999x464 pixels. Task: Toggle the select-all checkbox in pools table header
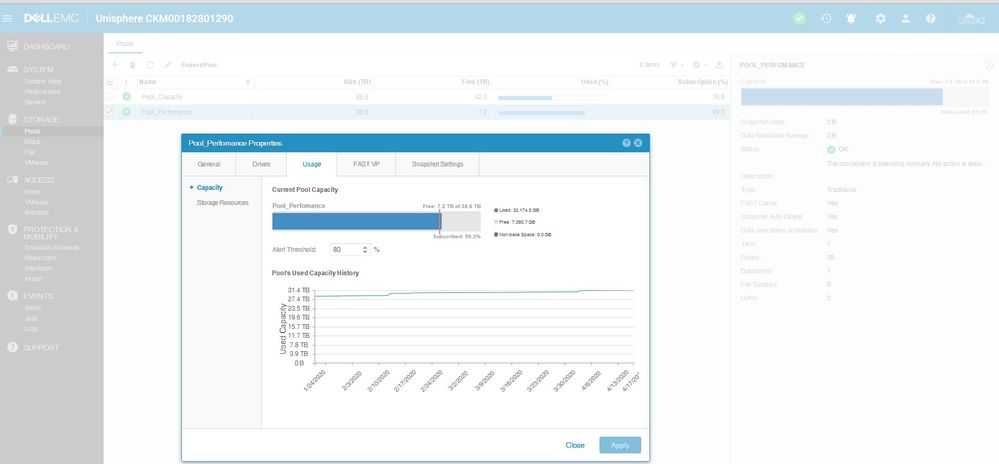coord(110,82)
